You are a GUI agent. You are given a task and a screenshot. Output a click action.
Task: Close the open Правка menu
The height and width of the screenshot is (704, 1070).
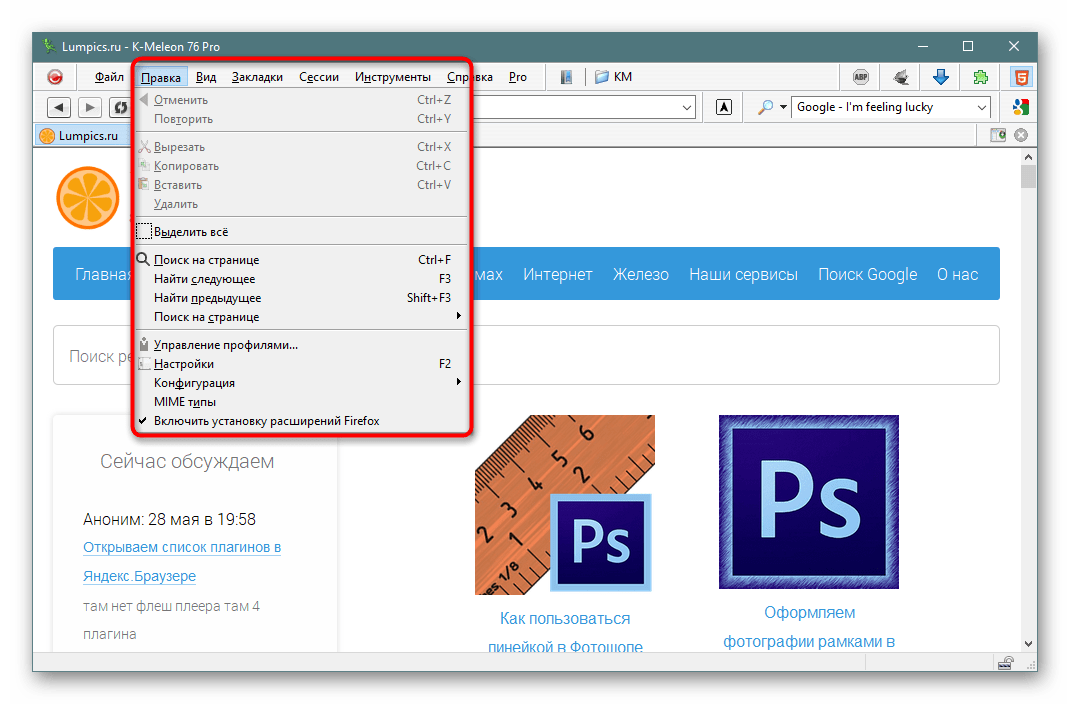[x=161, y=77]
